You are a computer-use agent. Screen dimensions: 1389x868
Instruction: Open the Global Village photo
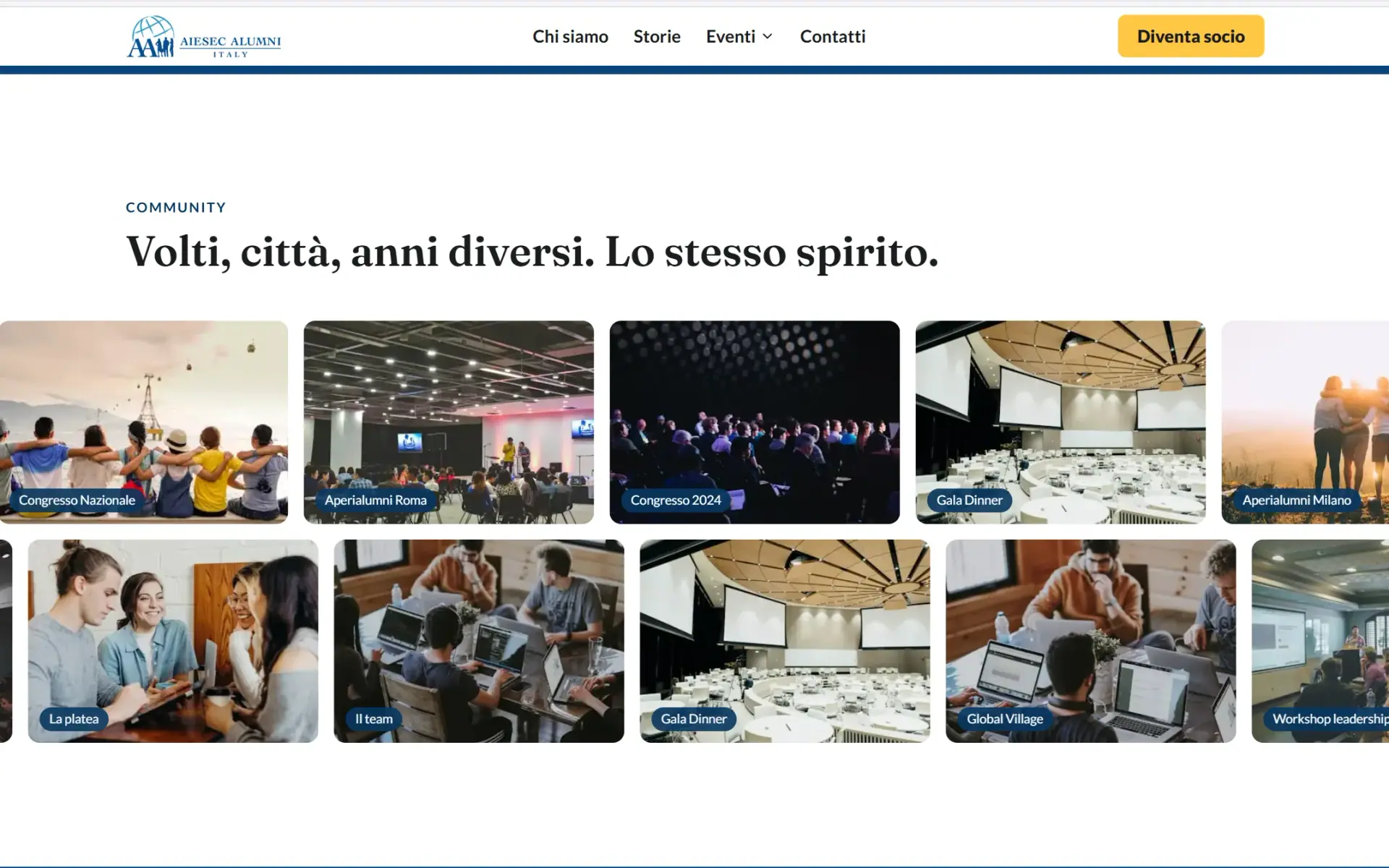click(x=1091, y=641)
